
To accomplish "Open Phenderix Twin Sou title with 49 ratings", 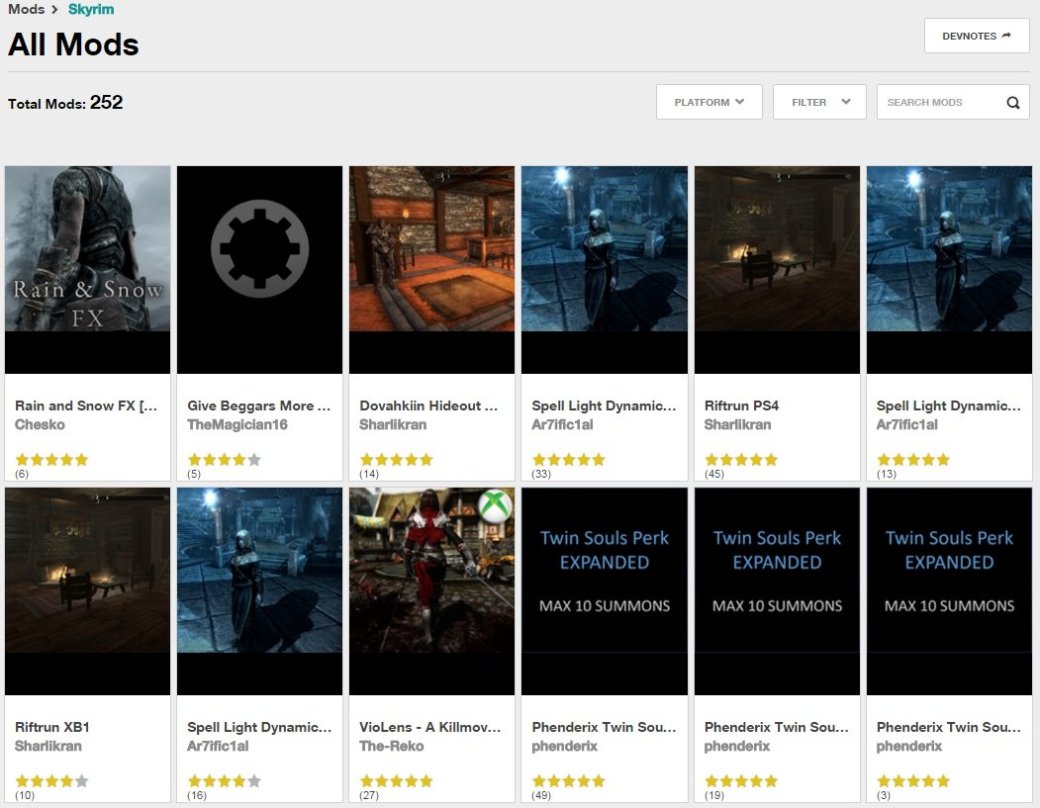I will point(604,727).
